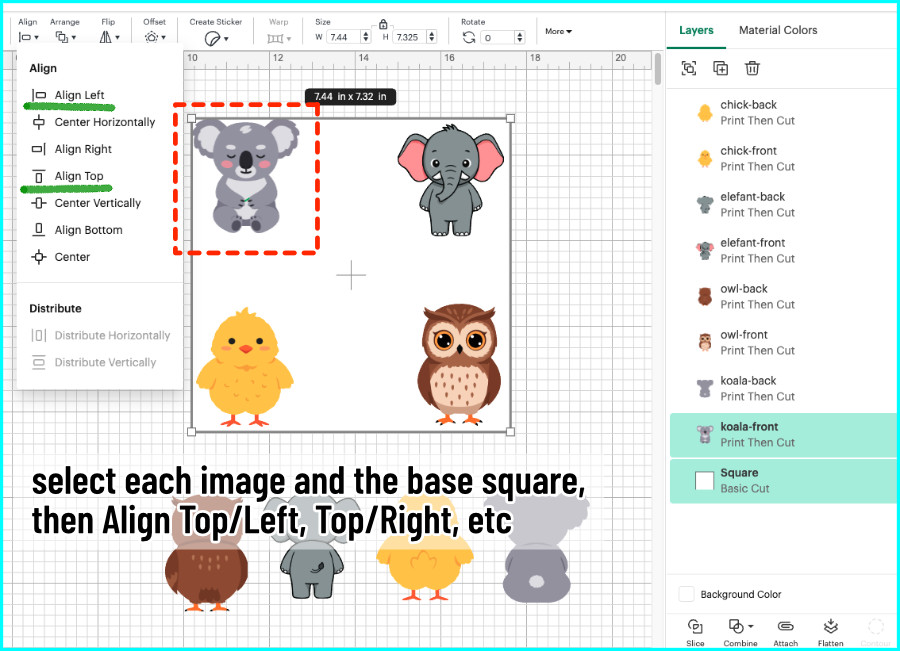Screen dimensions: 900x651
Task: Switch to Material Colors tab
Action: tap(778, 30)
